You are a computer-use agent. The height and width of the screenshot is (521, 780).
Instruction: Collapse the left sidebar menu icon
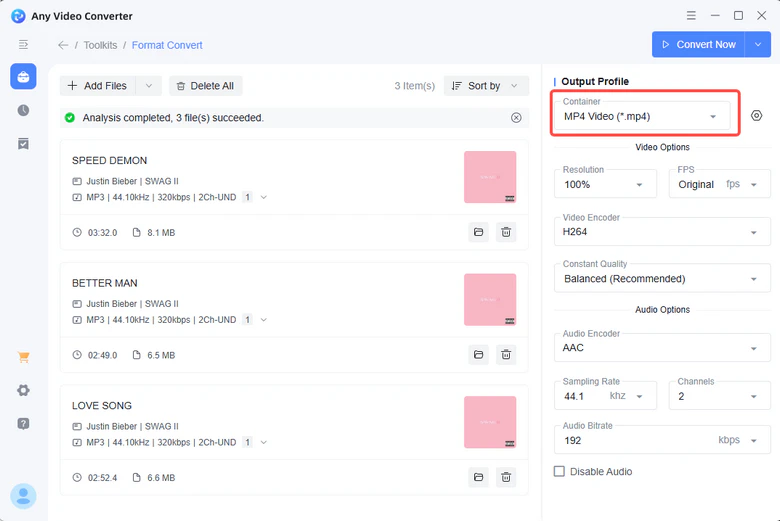pos(23,45)
